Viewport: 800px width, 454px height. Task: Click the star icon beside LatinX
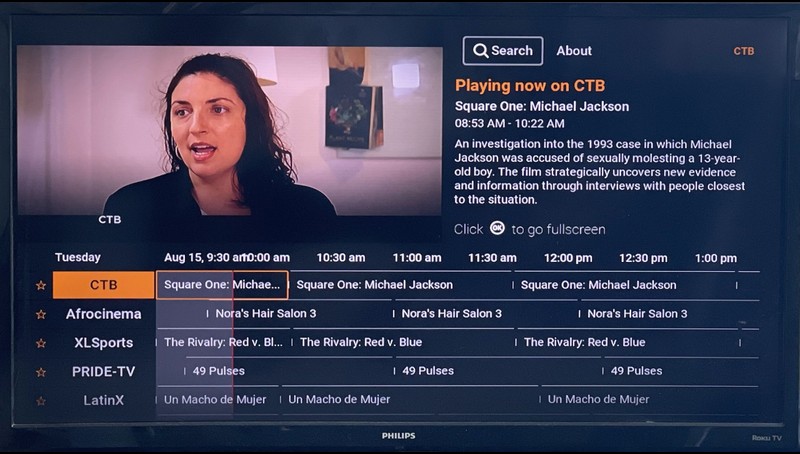41,401
